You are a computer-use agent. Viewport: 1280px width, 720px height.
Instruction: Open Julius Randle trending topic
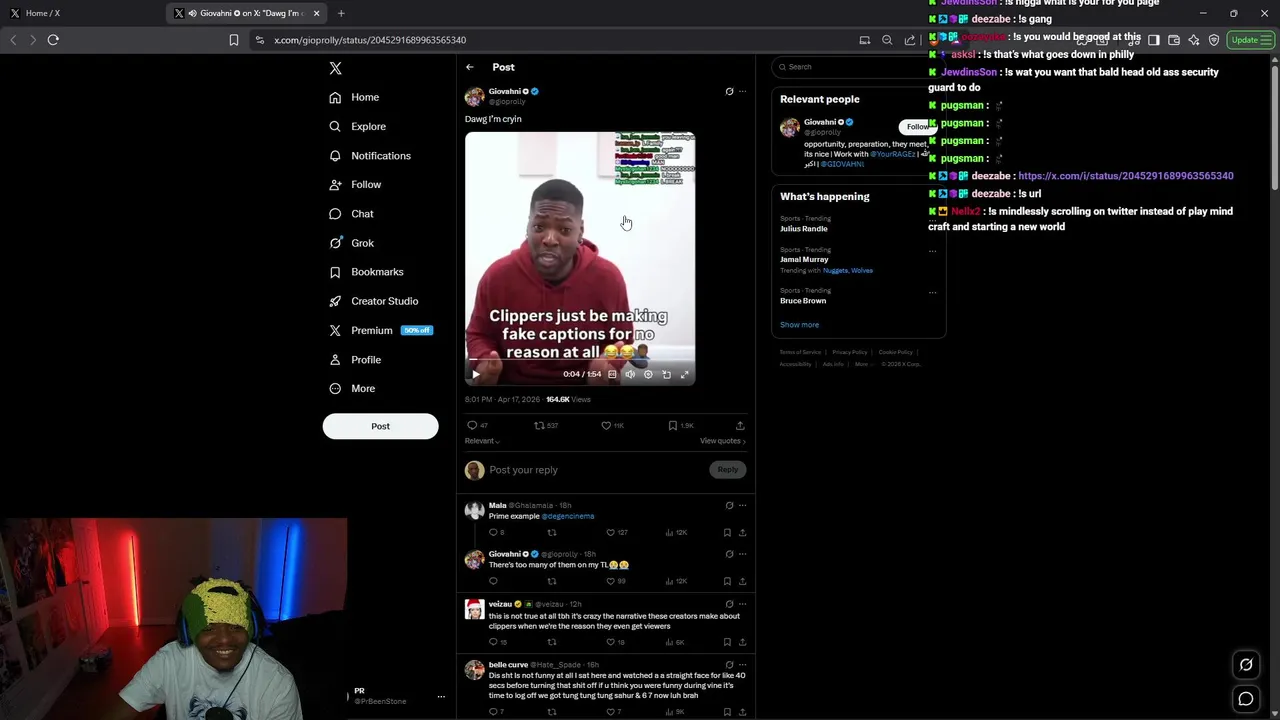click(804, 229)
